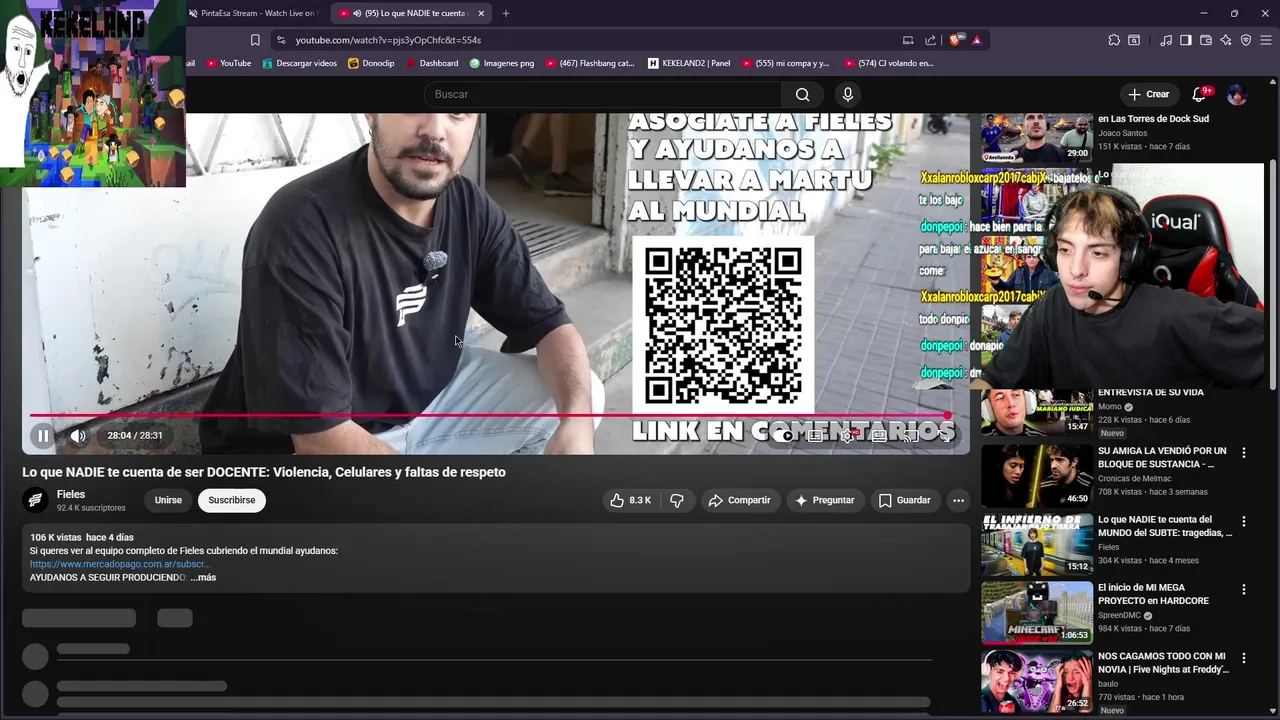Toggle subtitles button in the player
This screenshot has height=720, width=1280.
click(x=816, y=436)
